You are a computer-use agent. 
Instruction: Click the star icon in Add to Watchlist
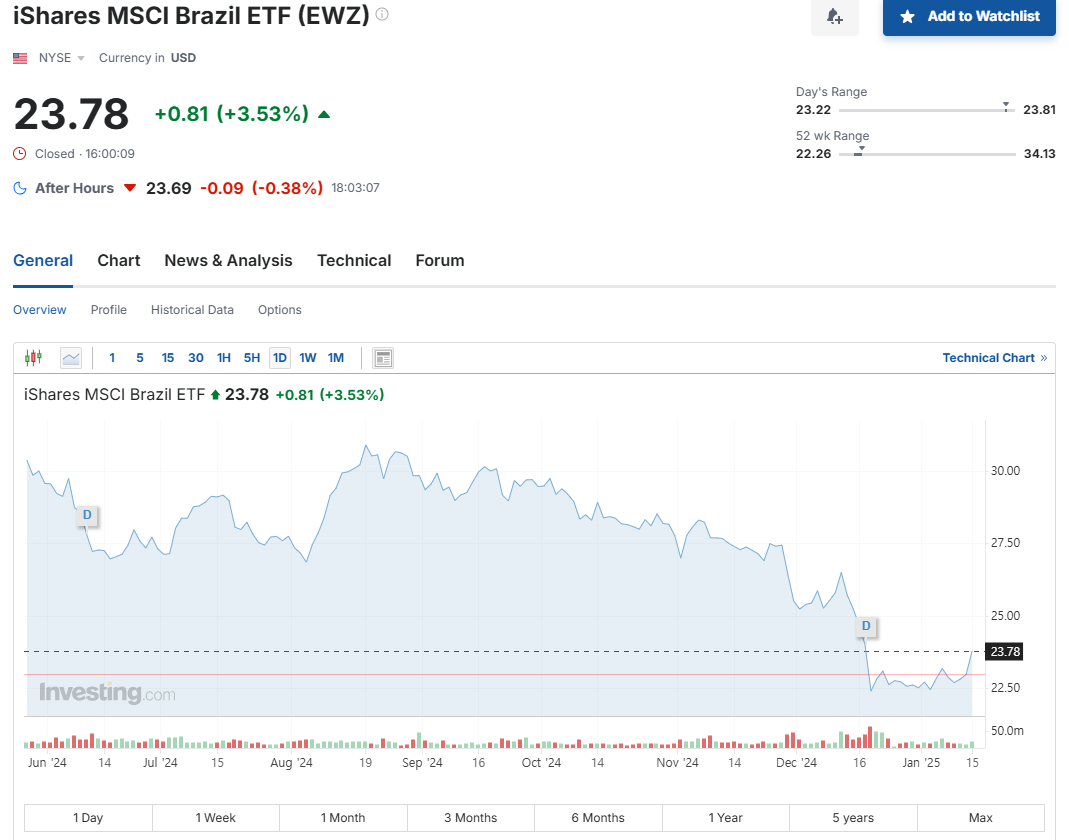coord(907,16)
